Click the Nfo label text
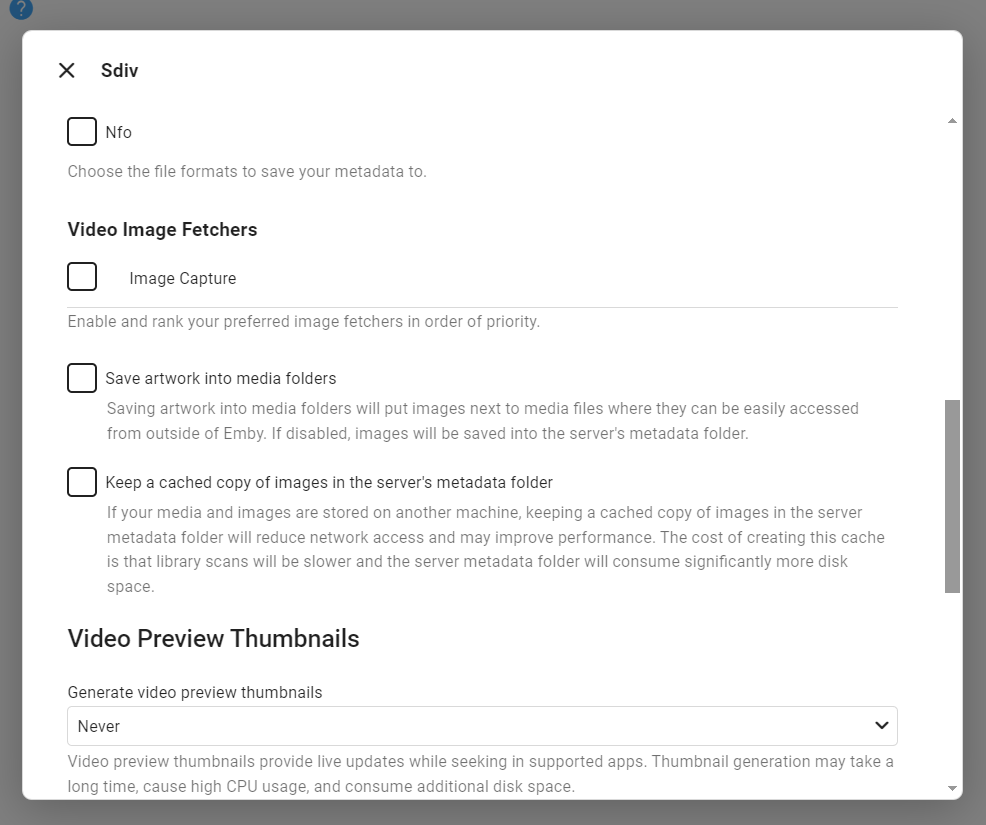Screen dimensions: 986x825 [x=118, y=133]
